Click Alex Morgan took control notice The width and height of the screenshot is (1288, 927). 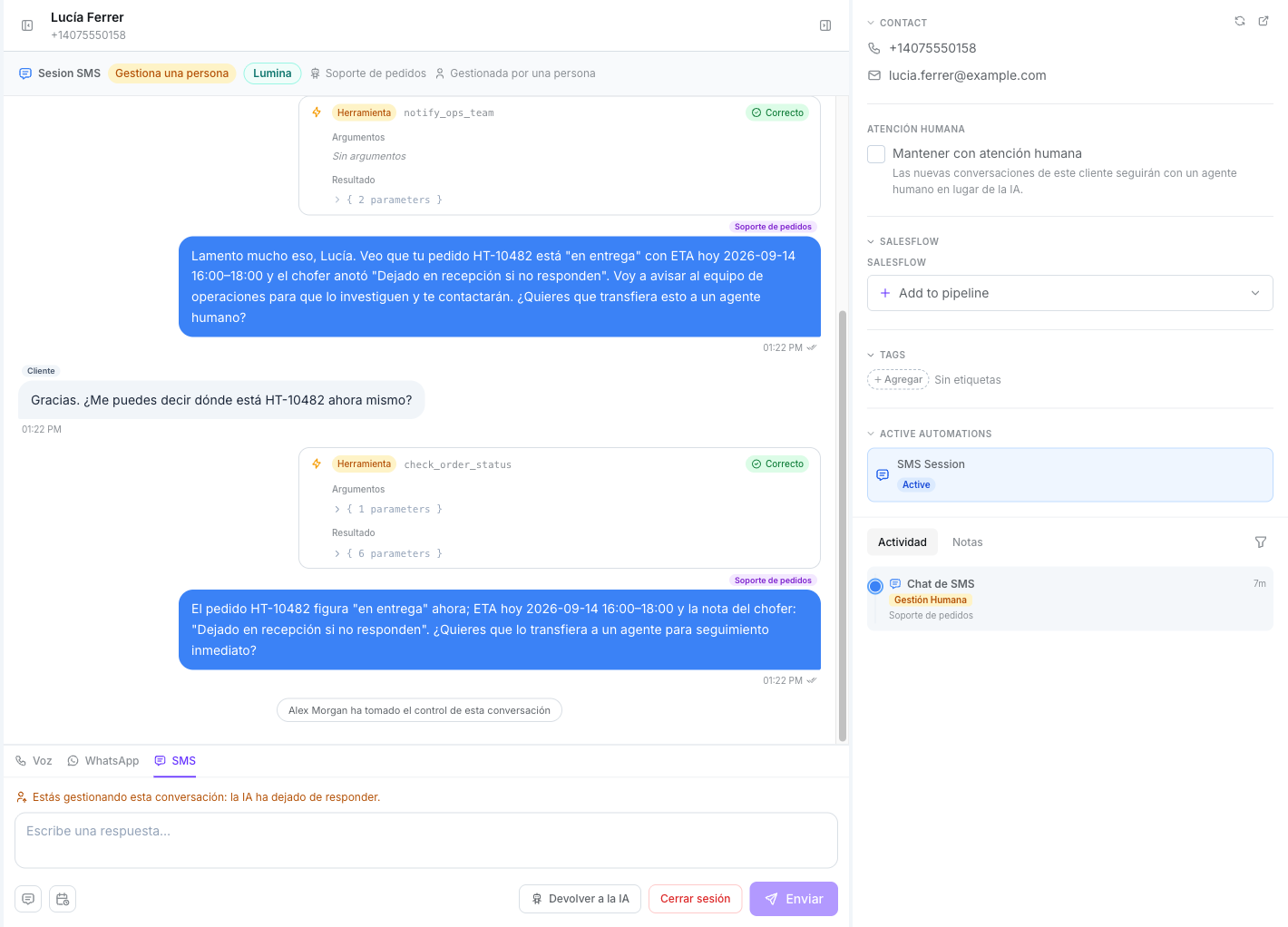(x=419, y=710)
